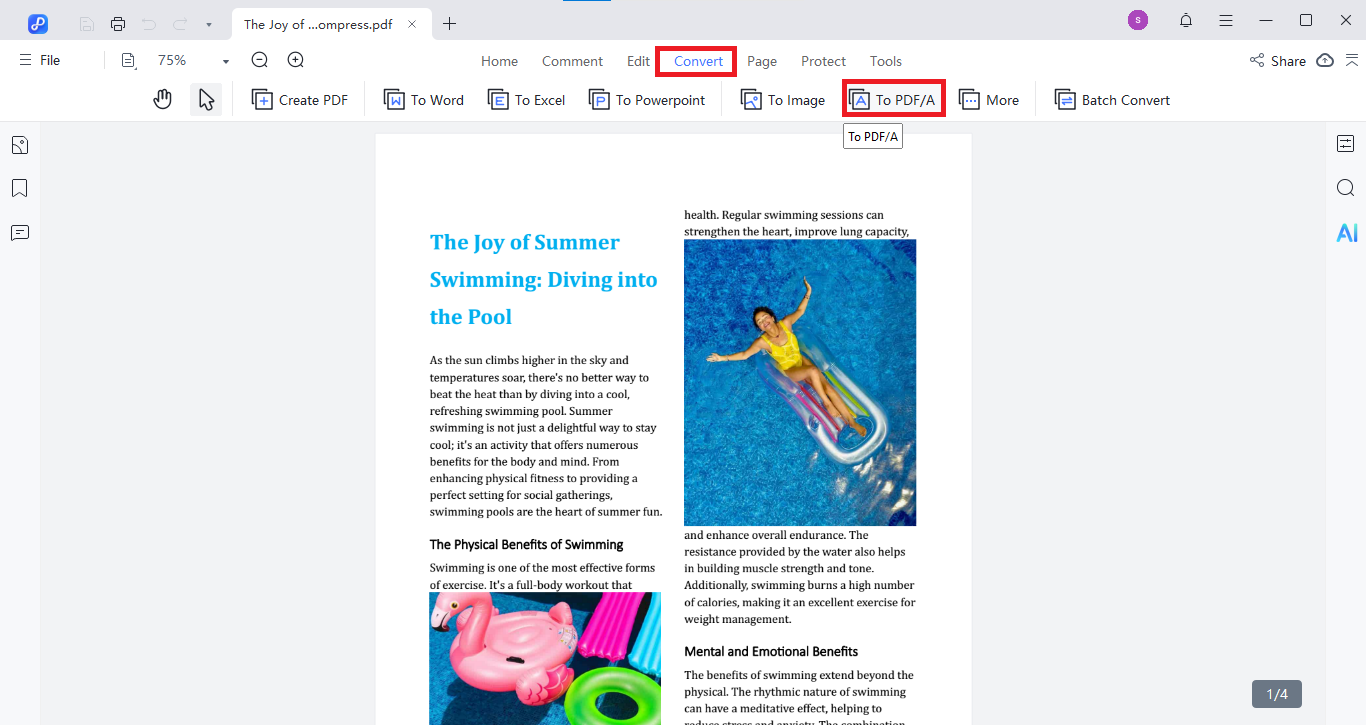The height and width of the screenshot is (725, 1366).
Task: Open the Protect menu tab
Action: [823, 61]
